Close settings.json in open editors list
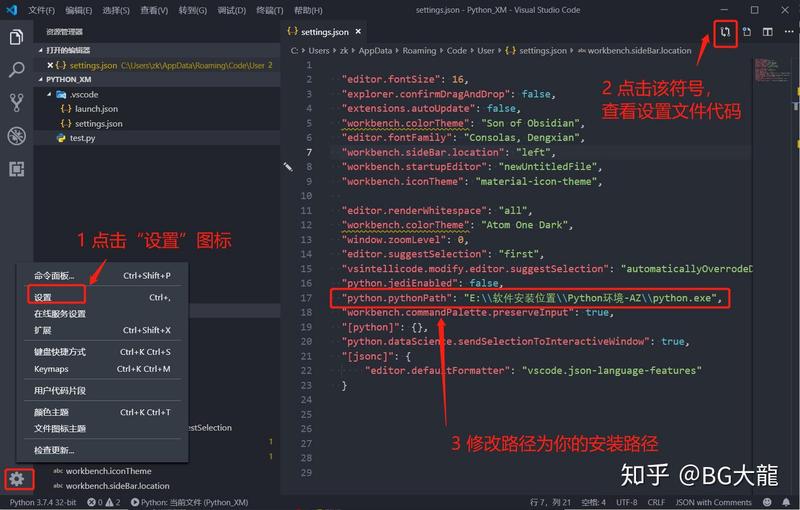The width and height of the screenshot is (800, 510). coord(50,65)
